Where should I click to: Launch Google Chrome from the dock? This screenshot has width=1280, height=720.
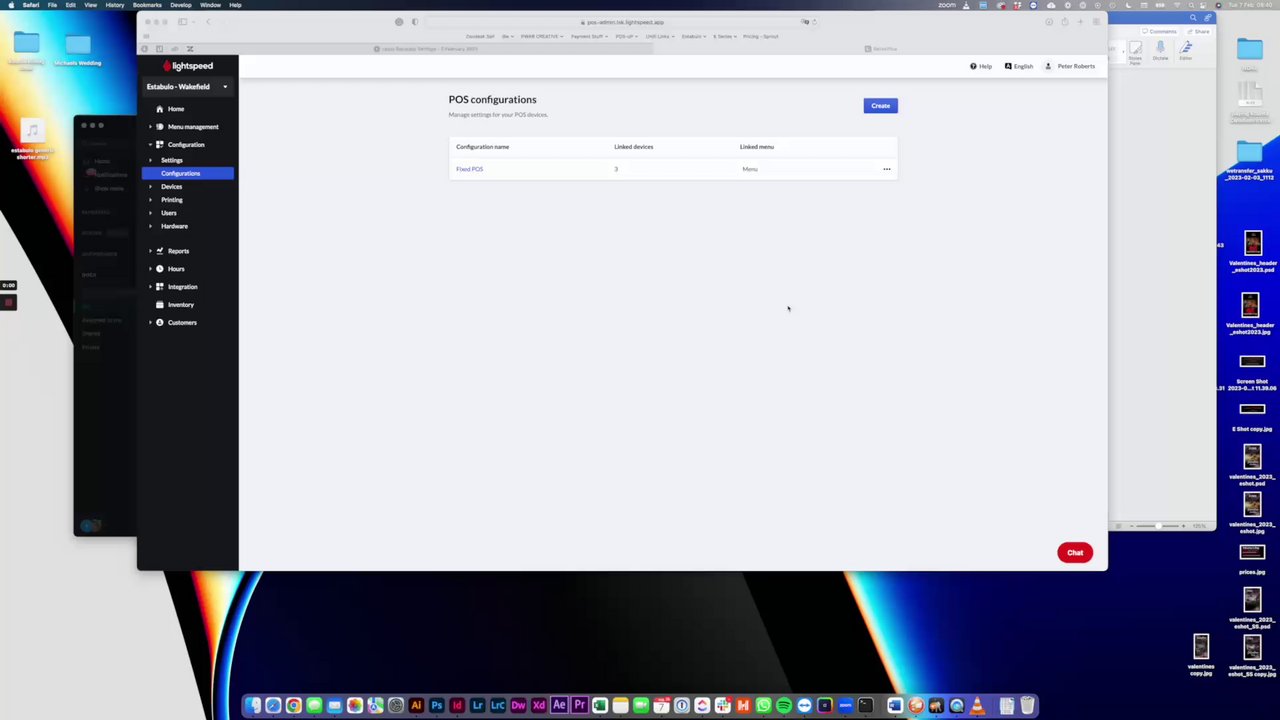293,706
